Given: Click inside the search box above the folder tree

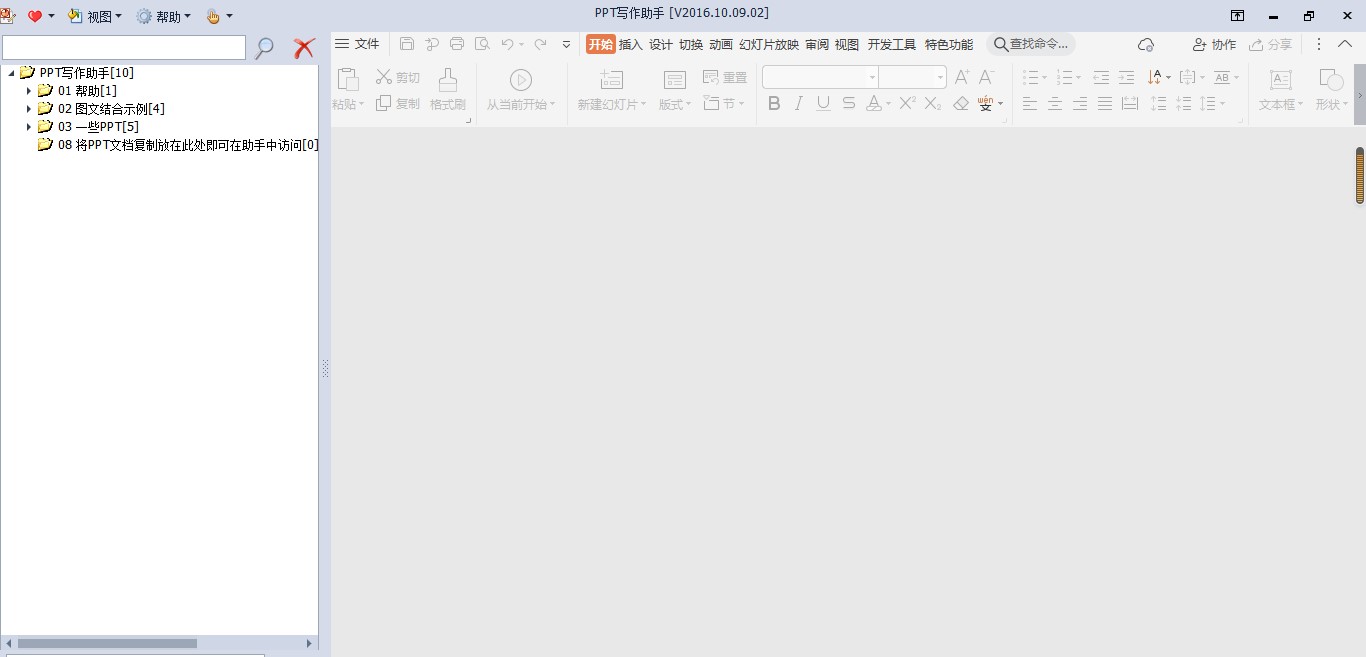Looking at the screenshot, I should [x=124, y=47].
